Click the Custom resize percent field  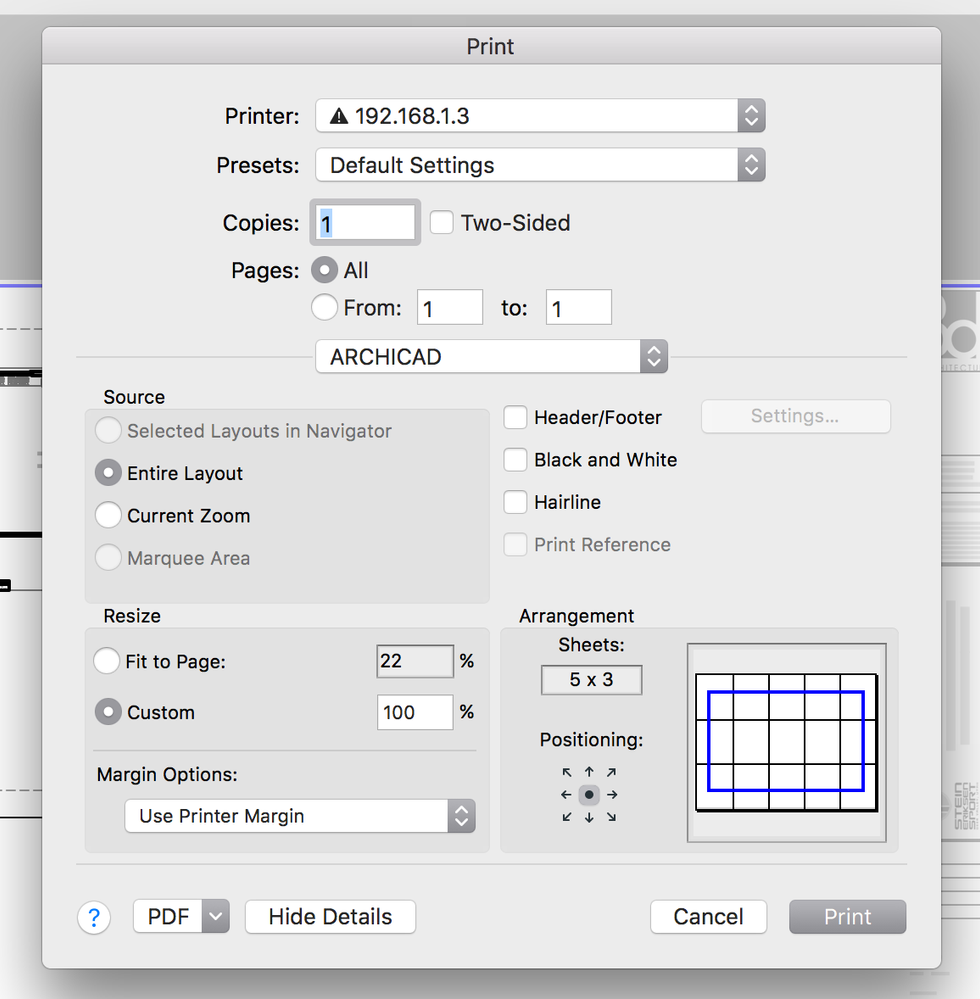tap(415, 713)
